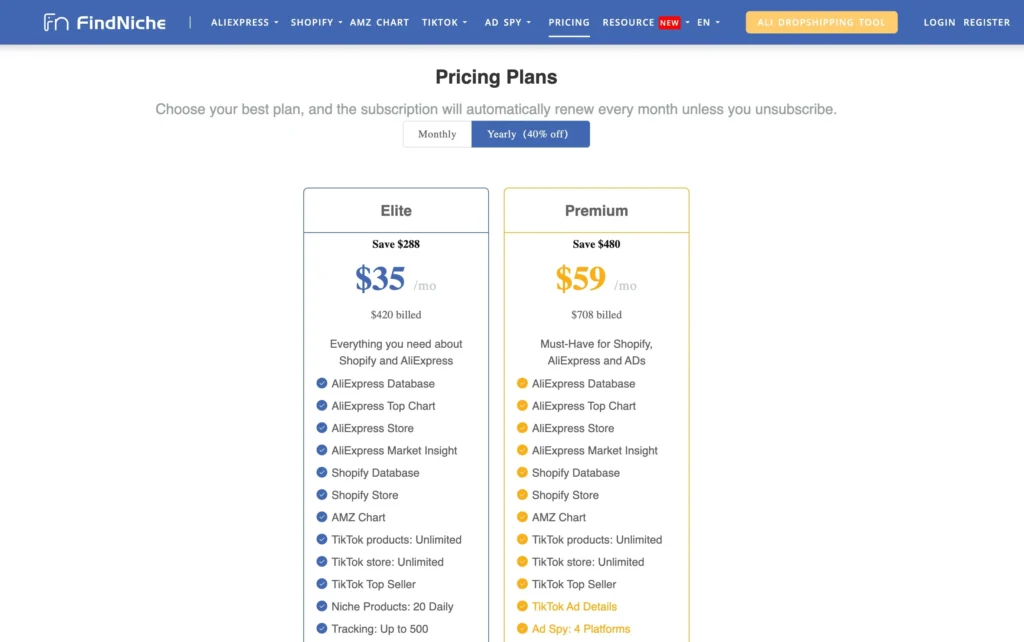The height and width of the screenshot is (642, 1024).
Task: Open the AMZ Chart menu item
Action: coord(379,22)
